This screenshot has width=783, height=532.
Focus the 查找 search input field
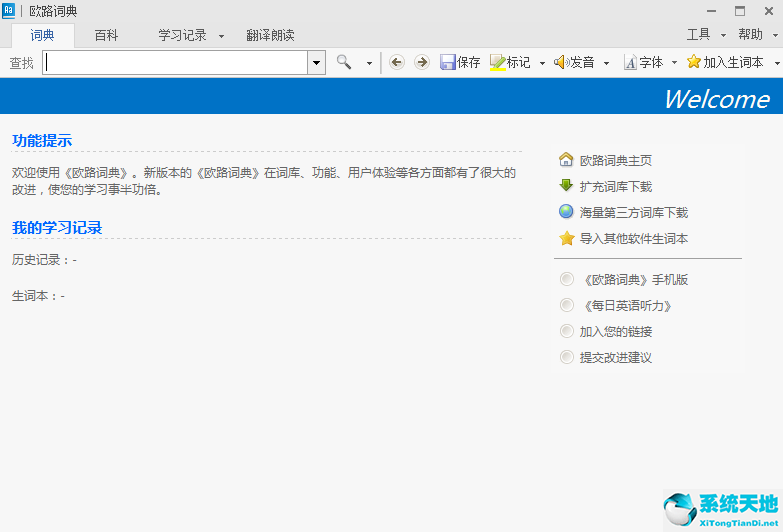[175, 62]
